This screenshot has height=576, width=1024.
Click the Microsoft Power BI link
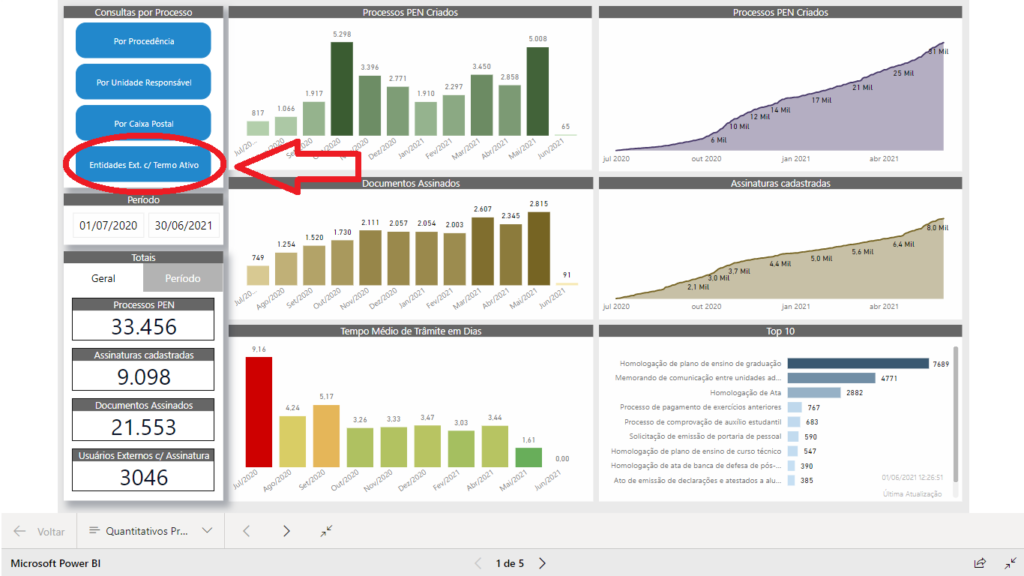pos(56,563)
